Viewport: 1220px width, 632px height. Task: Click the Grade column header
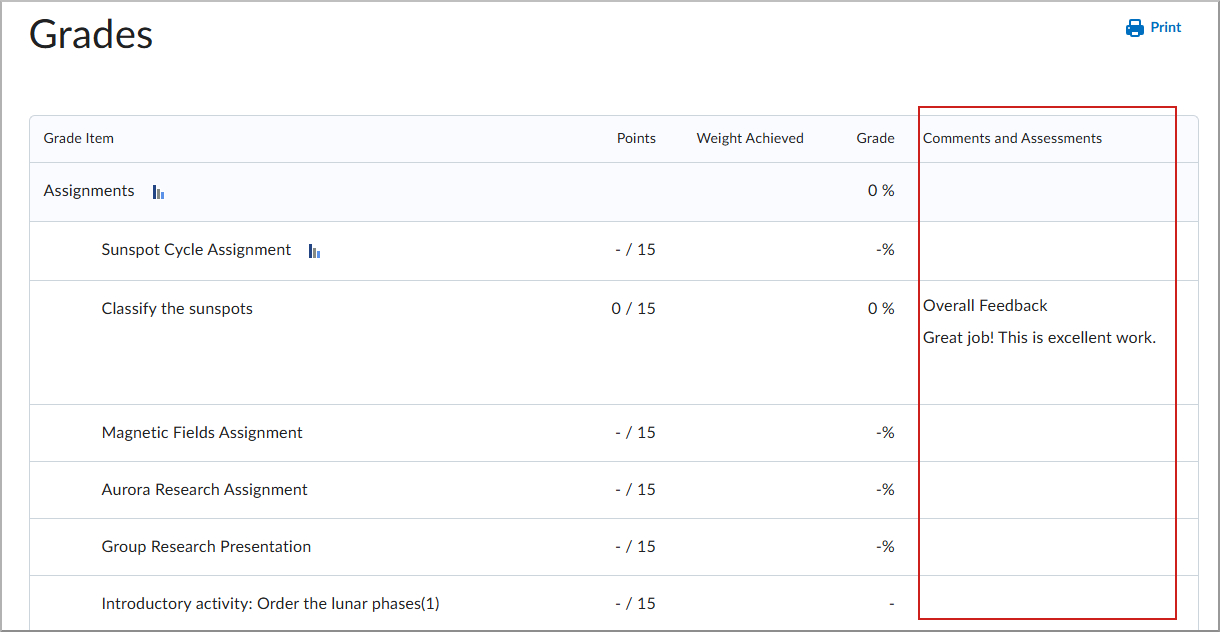tap(875, 139)
